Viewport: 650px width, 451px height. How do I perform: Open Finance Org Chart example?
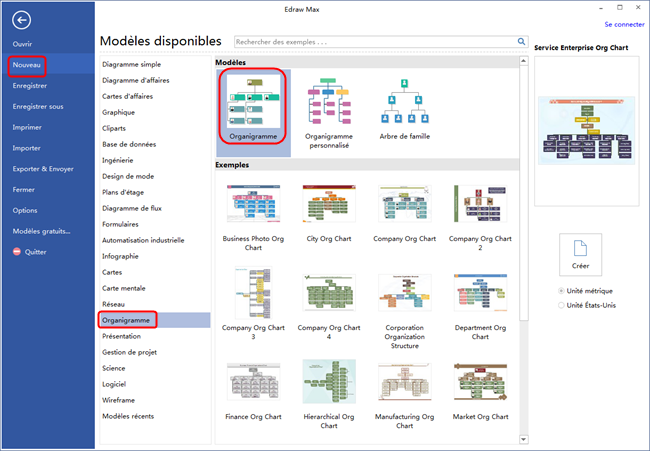[x=253, y=382]
